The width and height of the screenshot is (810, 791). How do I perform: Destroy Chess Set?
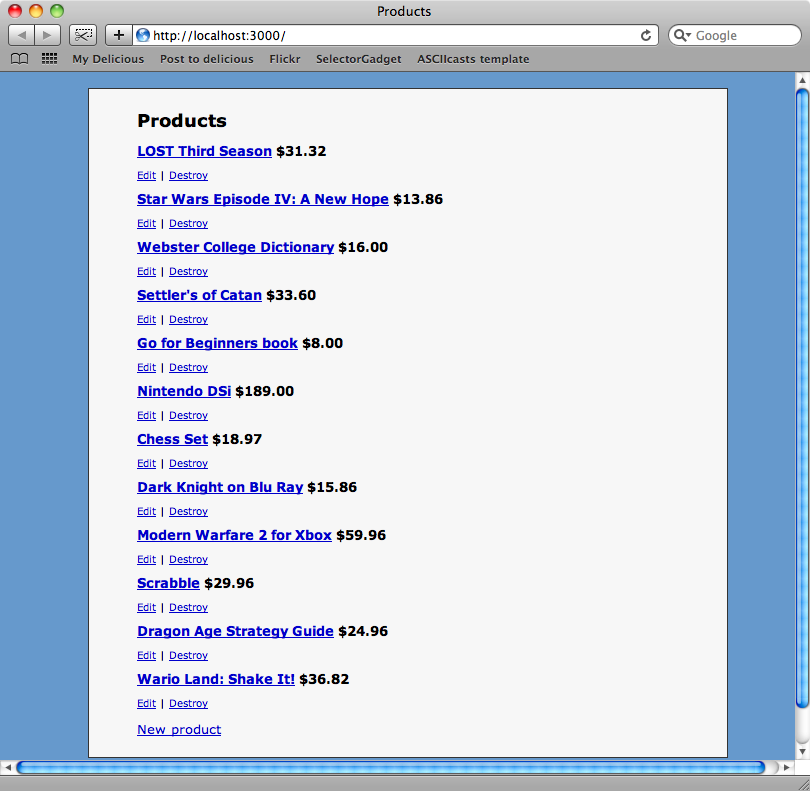click(x=189, y=463)
